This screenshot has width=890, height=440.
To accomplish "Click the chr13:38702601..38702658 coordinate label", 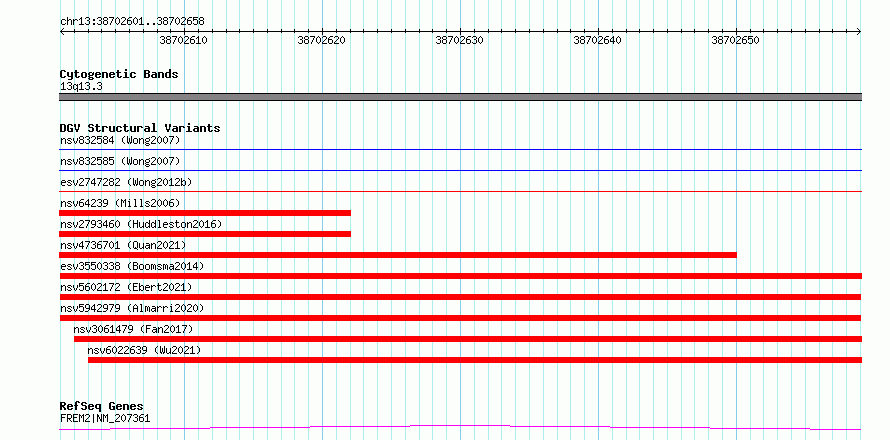I will pyautogui.click(x=132, y=22).
